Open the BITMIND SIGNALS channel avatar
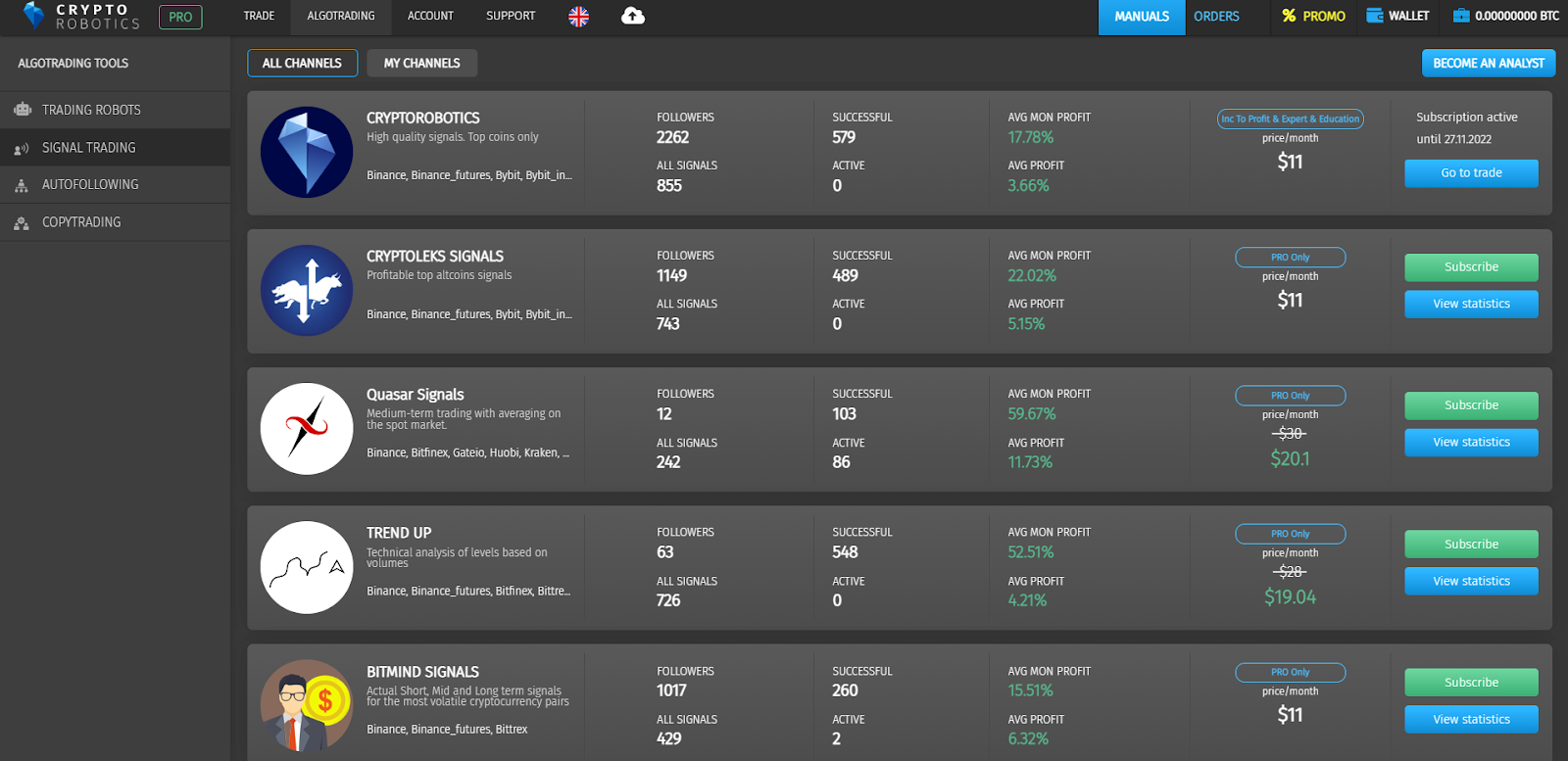1568x761 pixels. [307, 705]
